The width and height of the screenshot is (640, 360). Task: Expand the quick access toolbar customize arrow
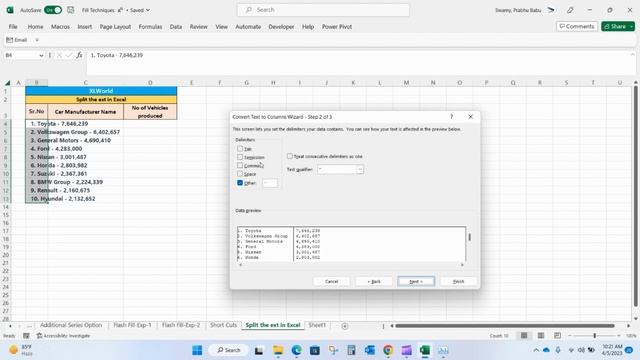click(37, 40)
